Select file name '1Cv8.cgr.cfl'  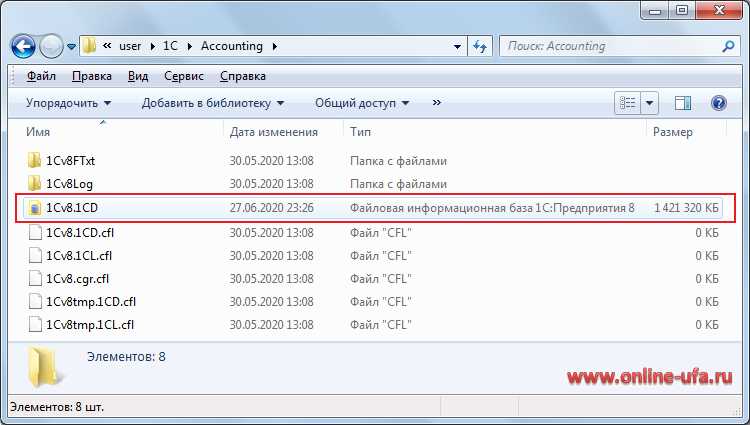click(x=77, y=279)
